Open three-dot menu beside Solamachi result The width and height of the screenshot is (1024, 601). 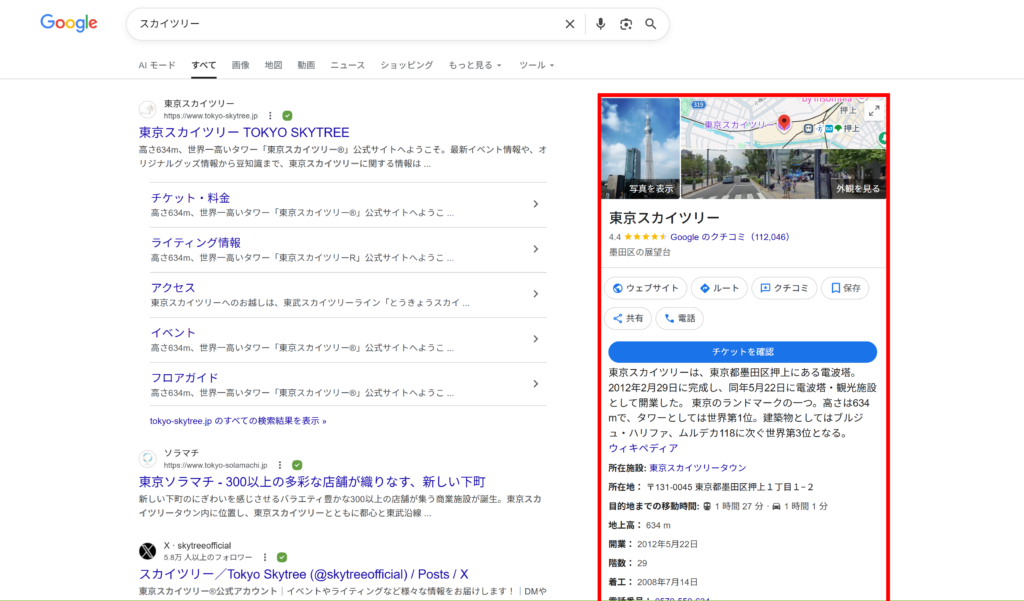coord(279,466)
